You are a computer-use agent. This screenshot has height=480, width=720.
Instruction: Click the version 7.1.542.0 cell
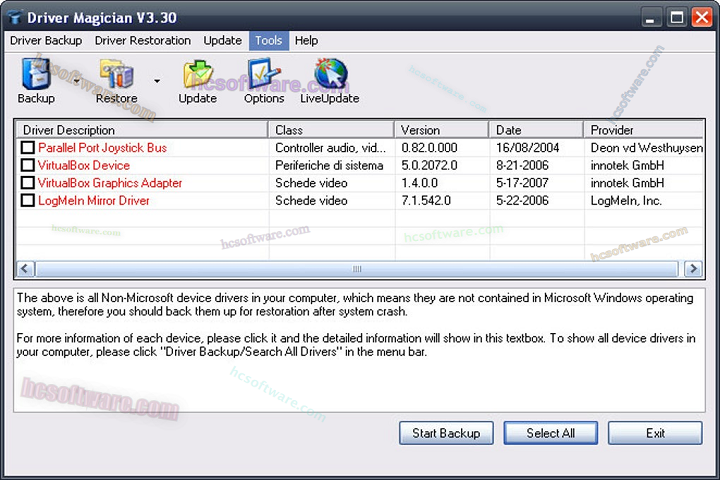coord(426,200)
